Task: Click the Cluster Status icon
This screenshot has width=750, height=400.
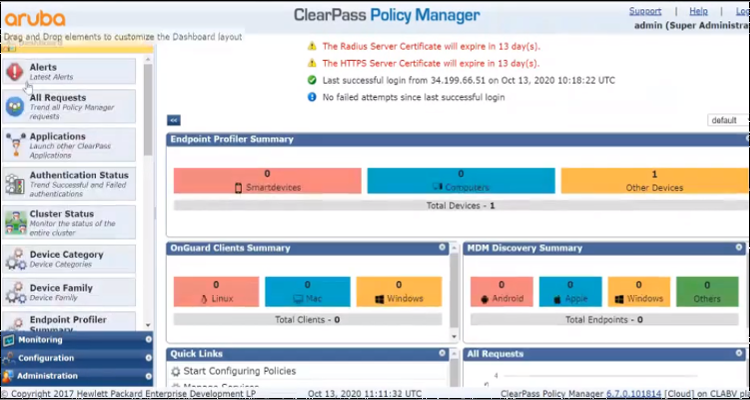Action: pyautogui.click(x=15, y=222)
